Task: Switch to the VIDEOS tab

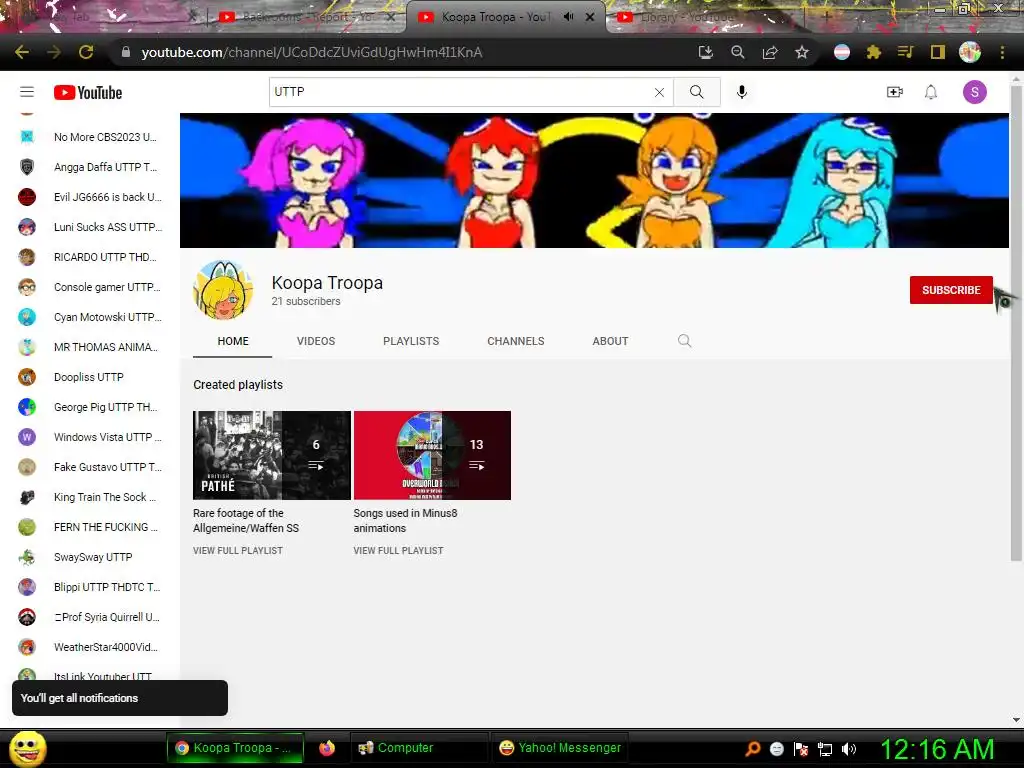Action: coord(316,341)
